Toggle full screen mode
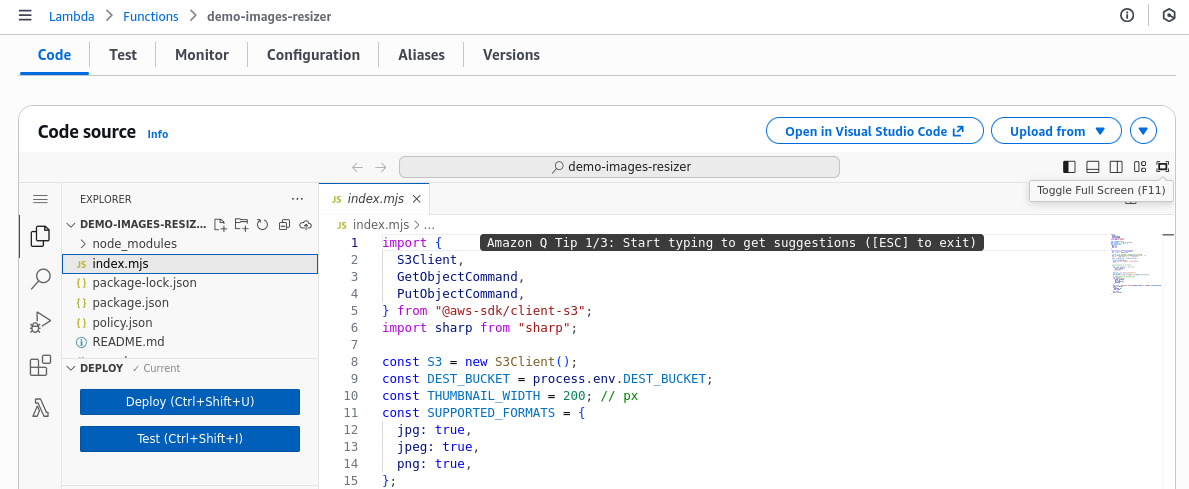Viewport: 1189px width, 489px height. pyautogui.click(x=1162, y=167)
